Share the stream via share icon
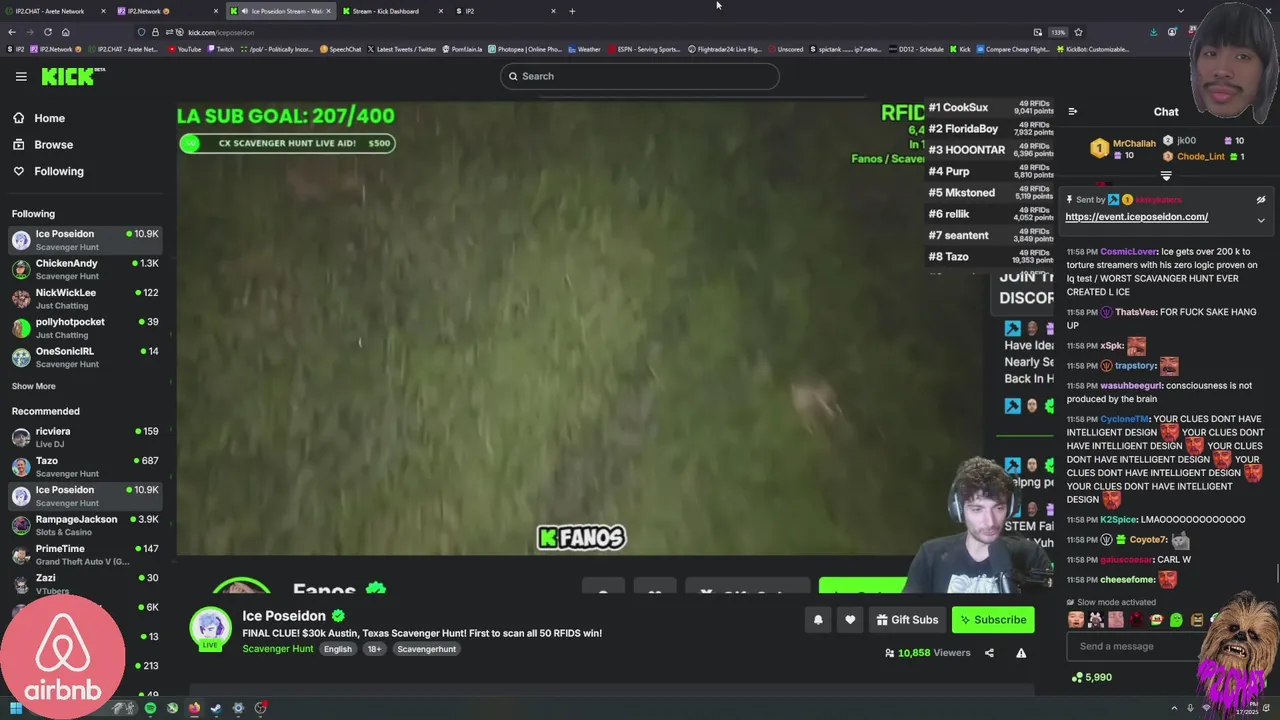This screenshot has width=1280, height=720. coord(989,653)
